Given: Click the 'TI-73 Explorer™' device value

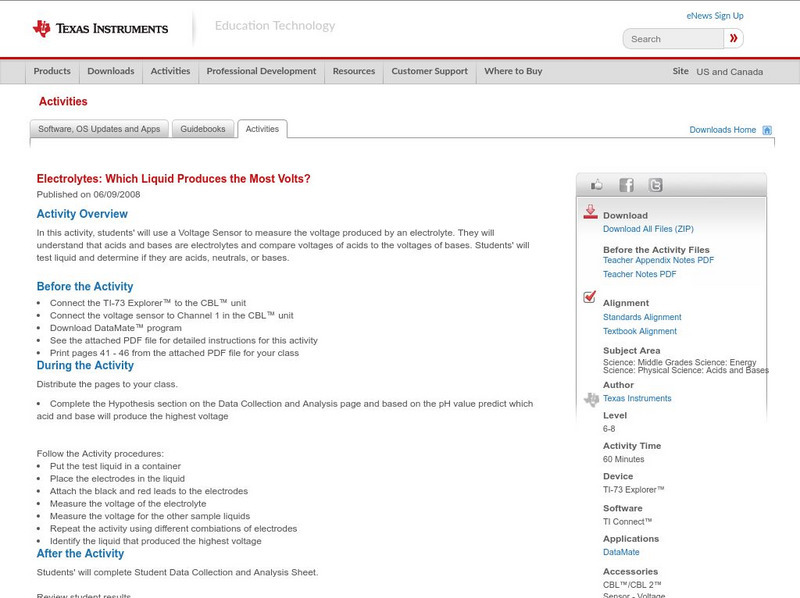Looking at the screenshot, I should [x=634, y=490].
